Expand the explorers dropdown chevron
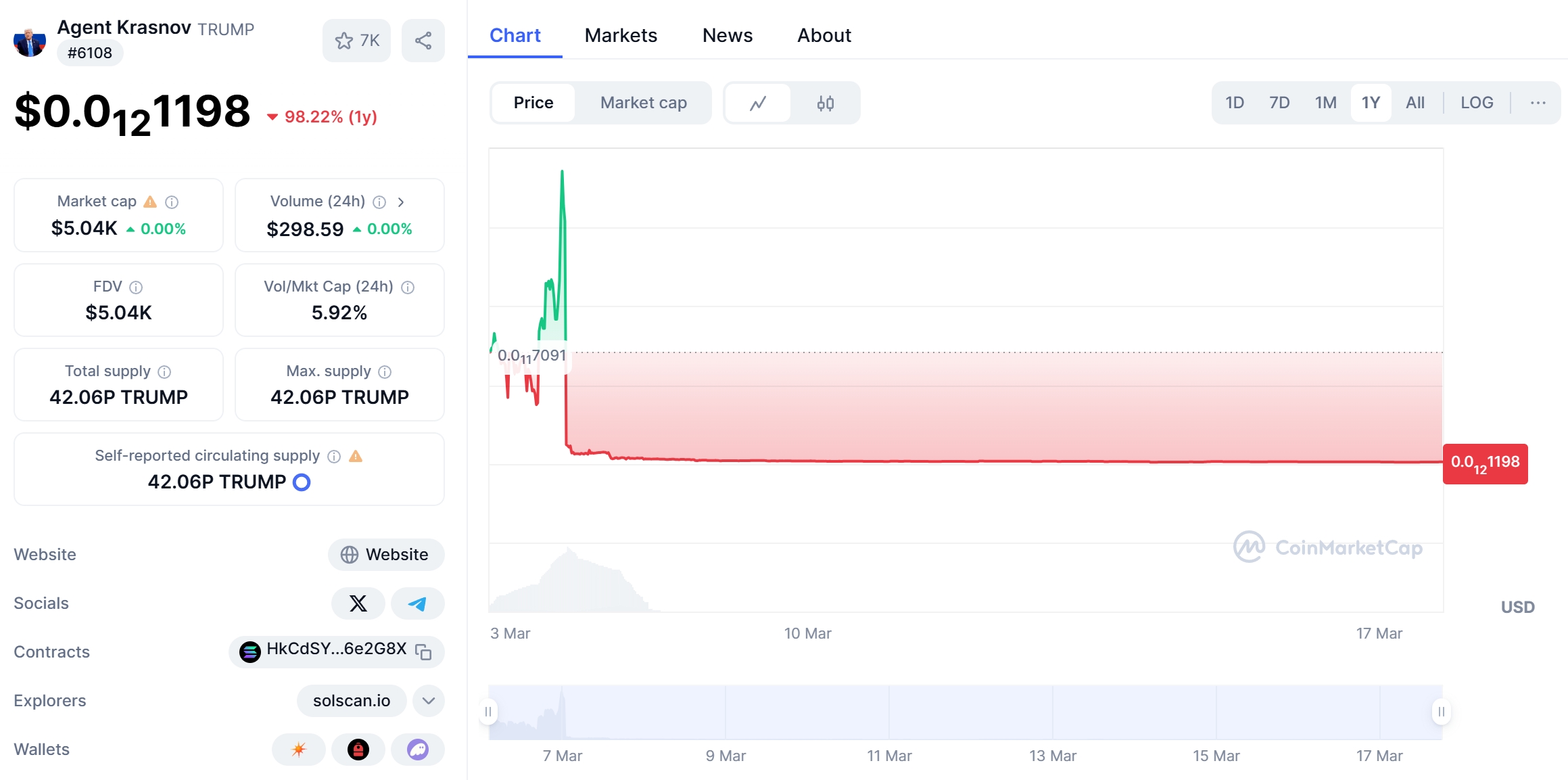Viewport: 1568px width, 780px height. tap(429, 700)
